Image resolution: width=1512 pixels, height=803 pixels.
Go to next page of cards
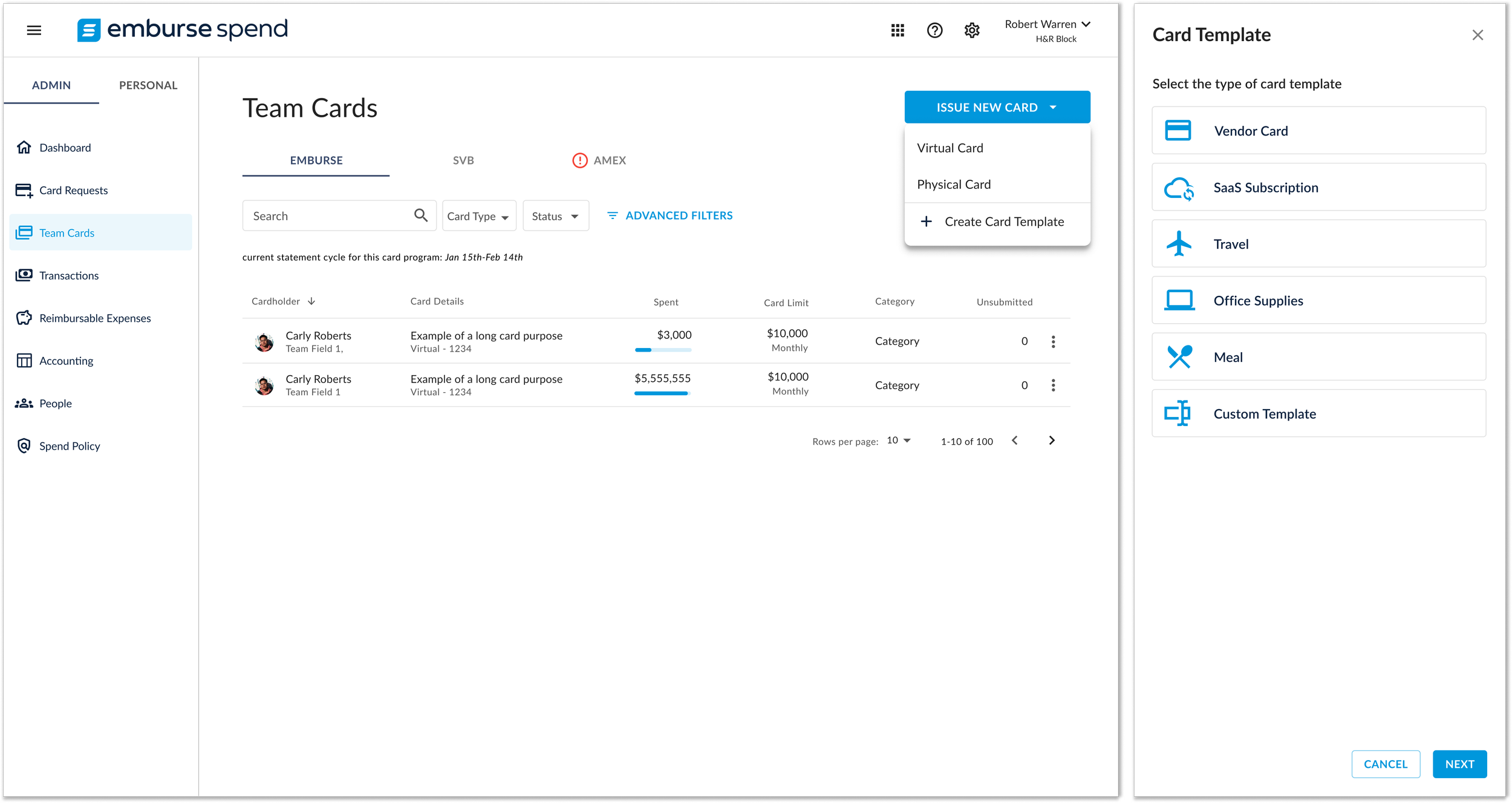(1052, 441)
